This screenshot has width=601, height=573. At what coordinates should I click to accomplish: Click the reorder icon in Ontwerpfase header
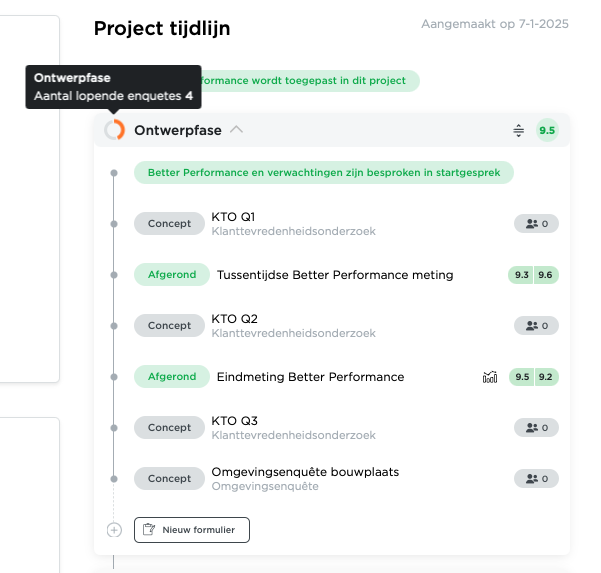pos(518,130)
